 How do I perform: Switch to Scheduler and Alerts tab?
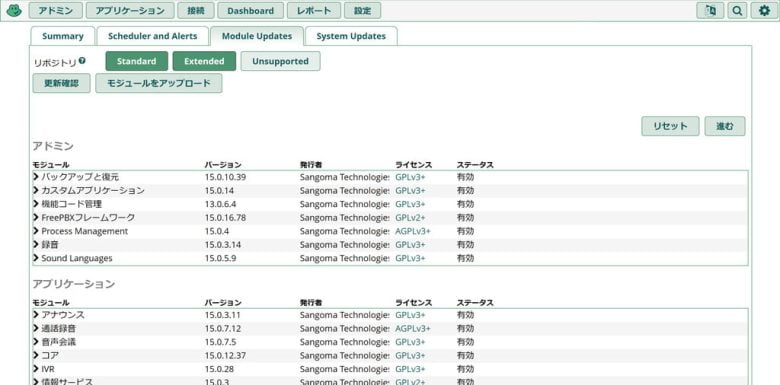152,36
